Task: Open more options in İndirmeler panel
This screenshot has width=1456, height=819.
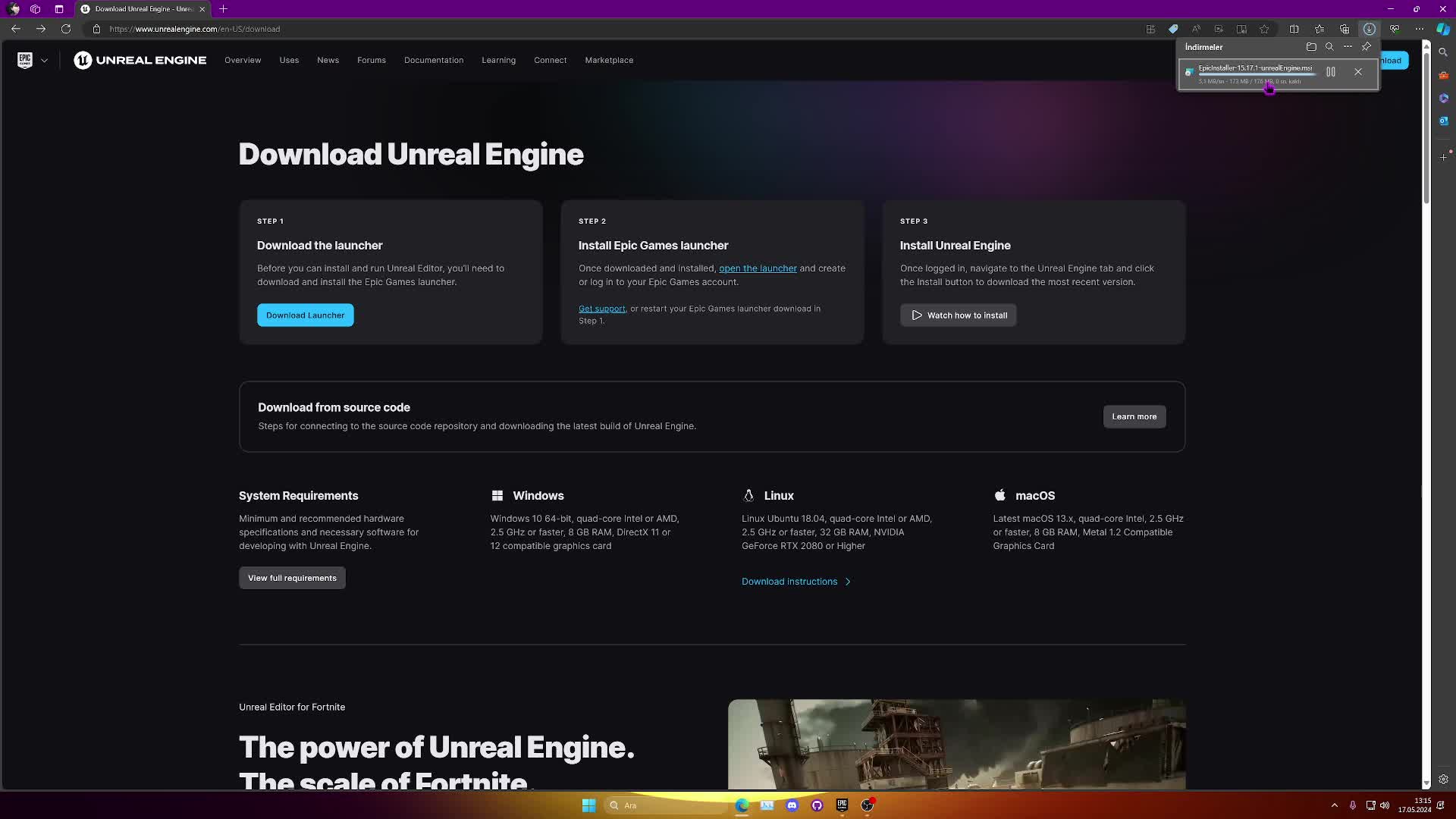Action: (1348, 47)
